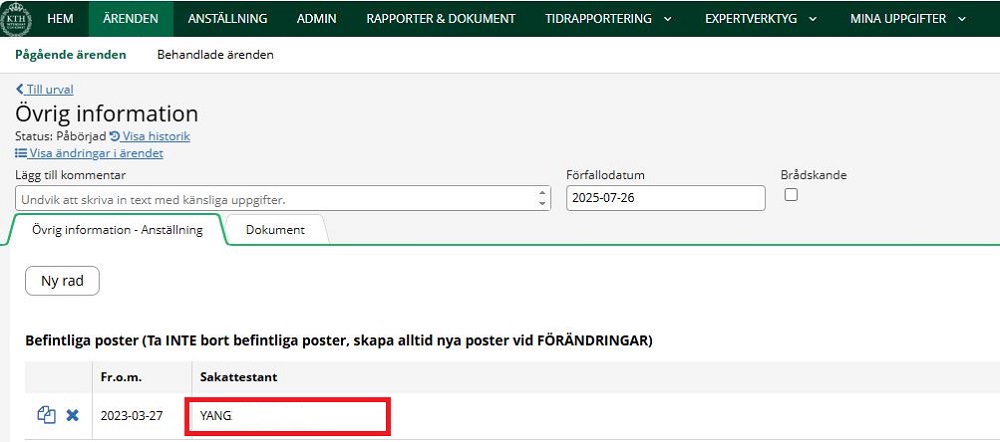
Task: Click the 2023-03-27 date cell
Action: pos(131,416)
